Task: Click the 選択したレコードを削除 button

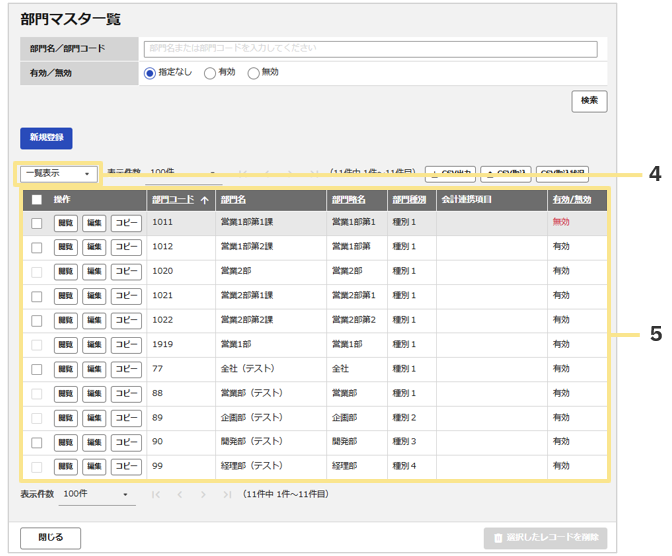Action: (x=546, y=538)
